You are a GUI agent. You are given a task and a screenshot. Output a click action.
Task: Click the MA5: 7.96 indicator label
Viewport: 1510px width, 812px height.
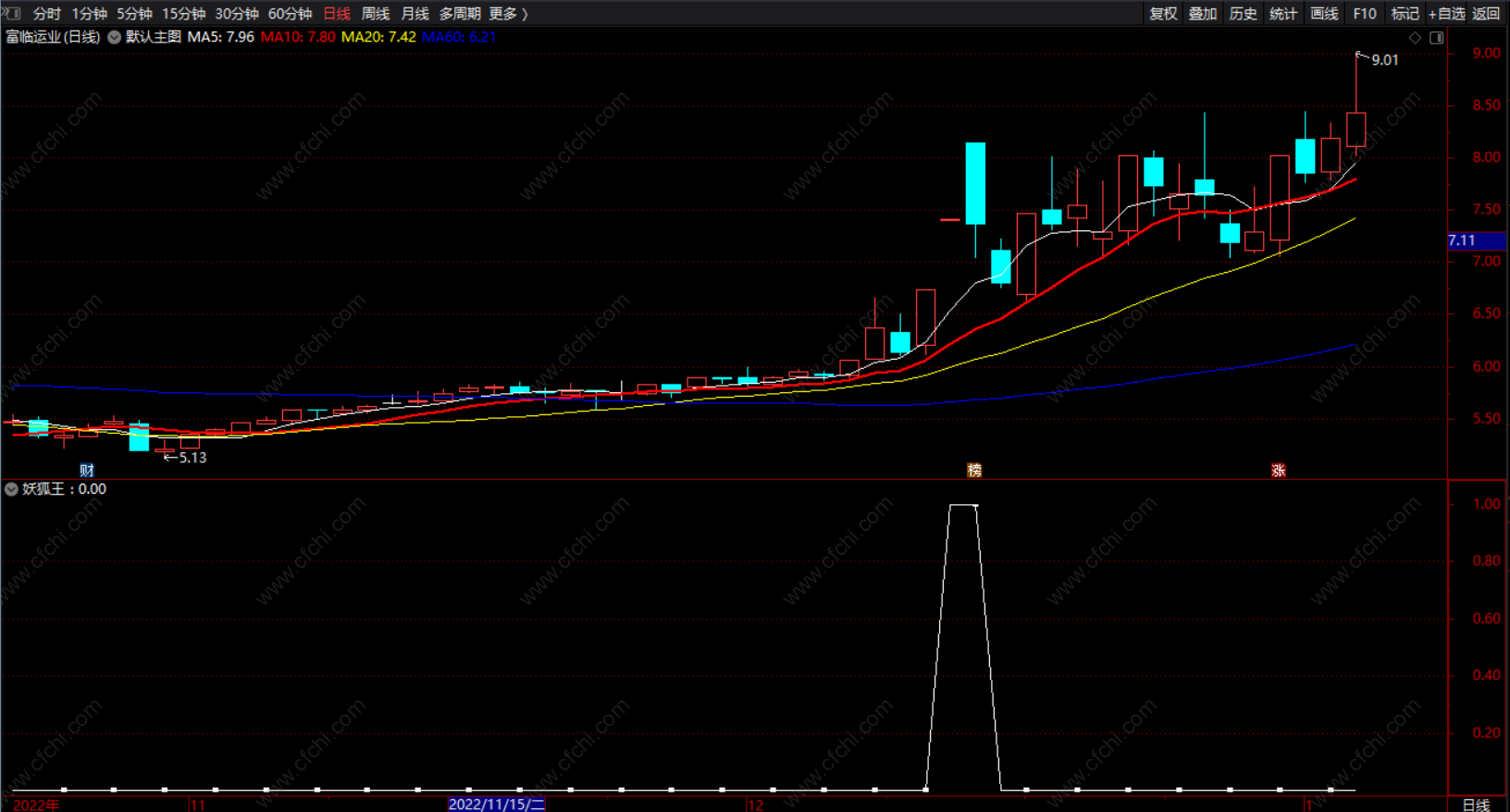220,37
